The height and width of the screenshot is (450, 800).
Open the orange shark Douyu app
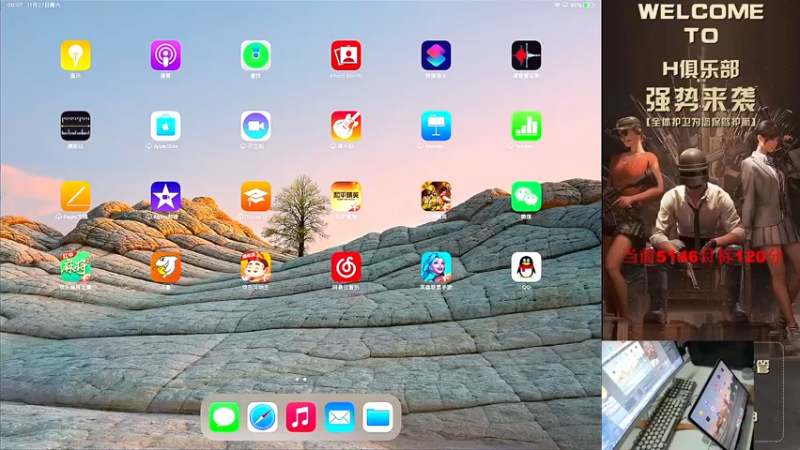(165, 266)
